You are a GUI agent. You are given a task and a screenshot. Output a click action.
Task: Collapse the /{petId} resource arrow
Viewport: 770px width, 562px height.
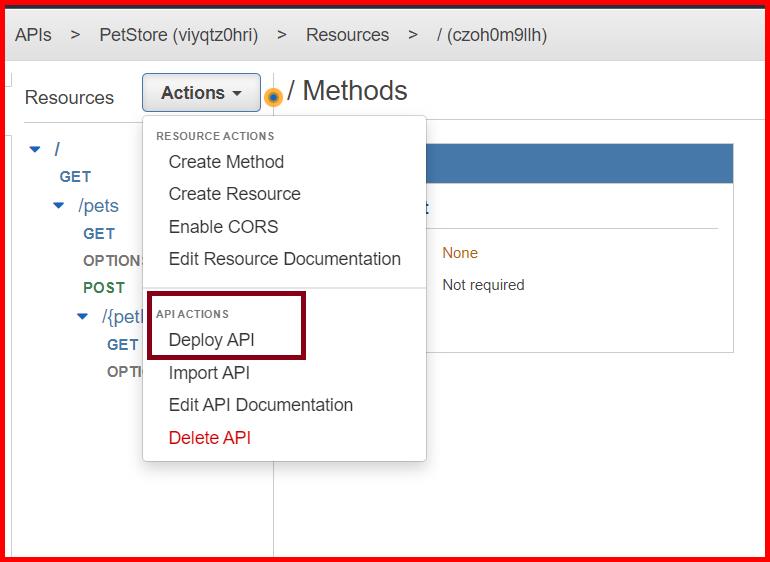[82, 316]
